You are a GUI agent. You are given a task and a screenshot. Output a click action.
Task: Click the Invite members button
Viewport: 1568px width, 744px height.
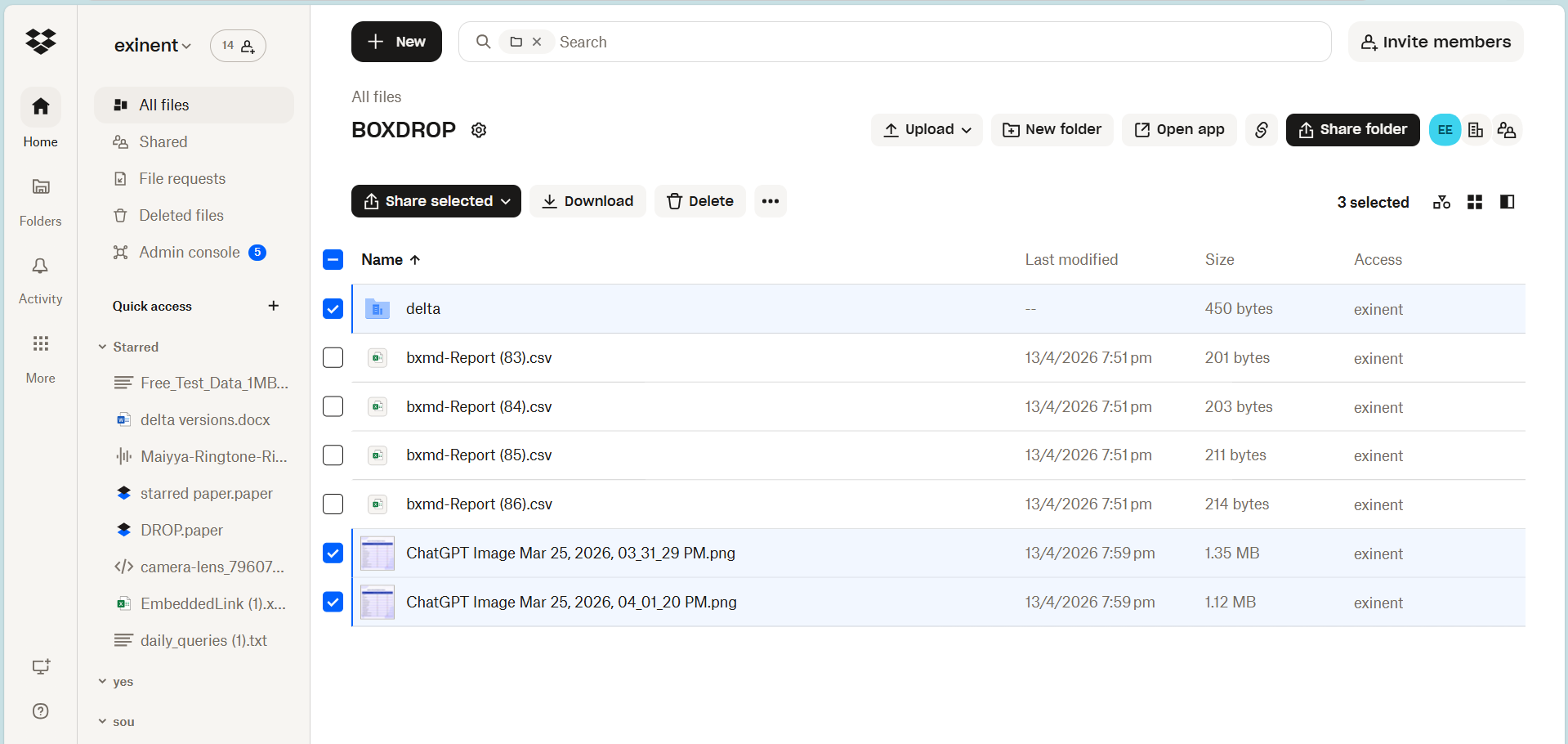click(1436, 42)
